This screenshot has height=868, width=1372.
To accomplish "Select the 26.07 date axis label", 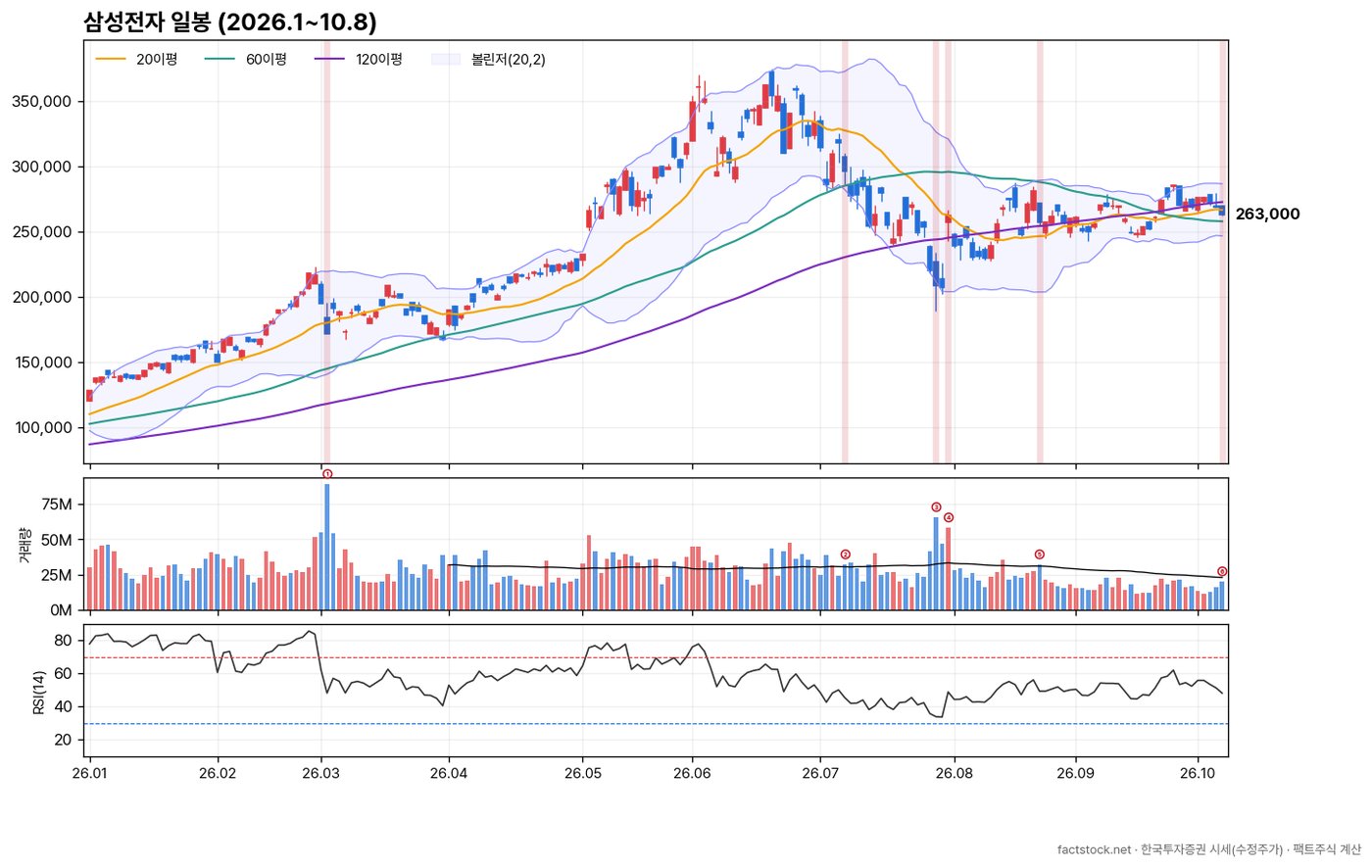I will [819, 773].
